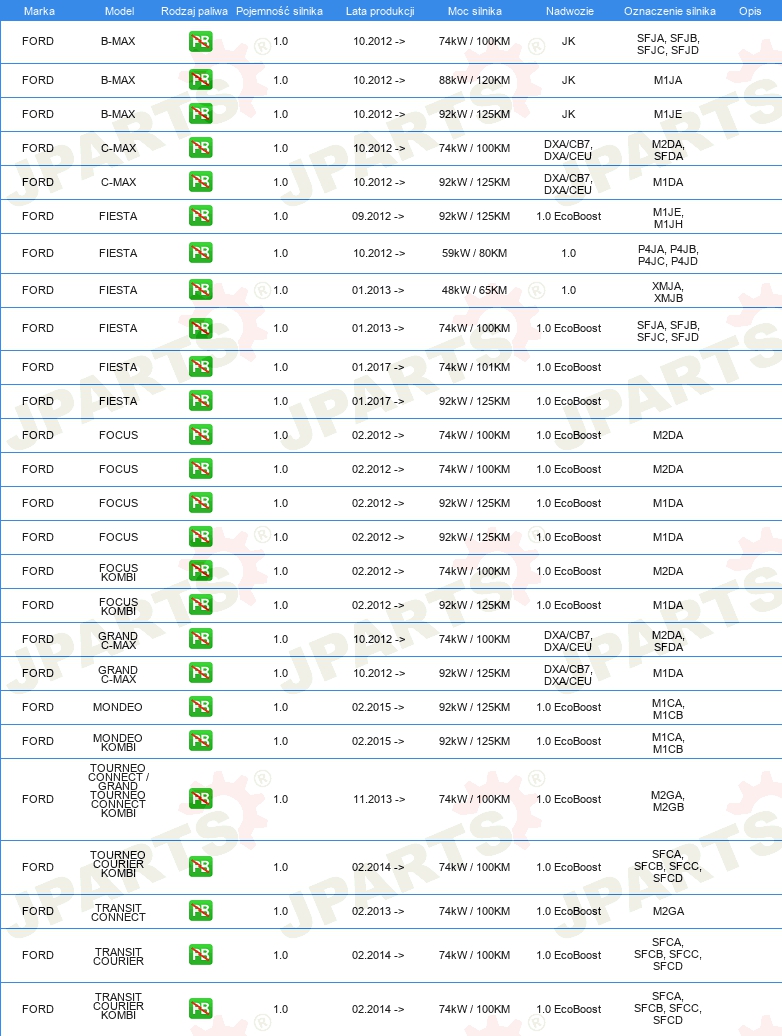The width and height of the screenshot is (782, 1036).
Task: Select the fuel icon in the C-MAX 92kW / 125KM row
Action: pos(201,182)
